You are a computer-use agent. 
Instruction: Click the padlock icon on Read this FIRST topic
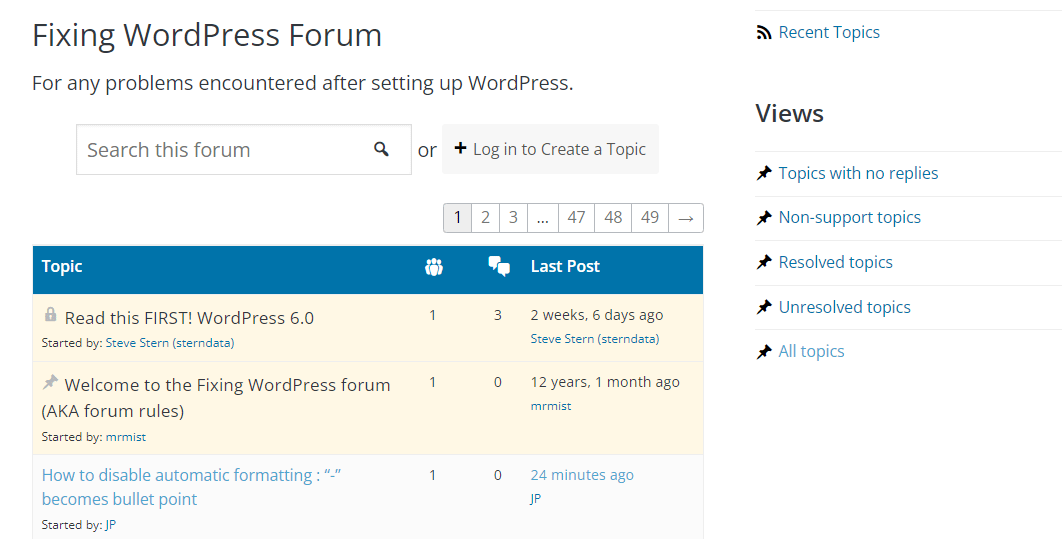click(50, 314)
